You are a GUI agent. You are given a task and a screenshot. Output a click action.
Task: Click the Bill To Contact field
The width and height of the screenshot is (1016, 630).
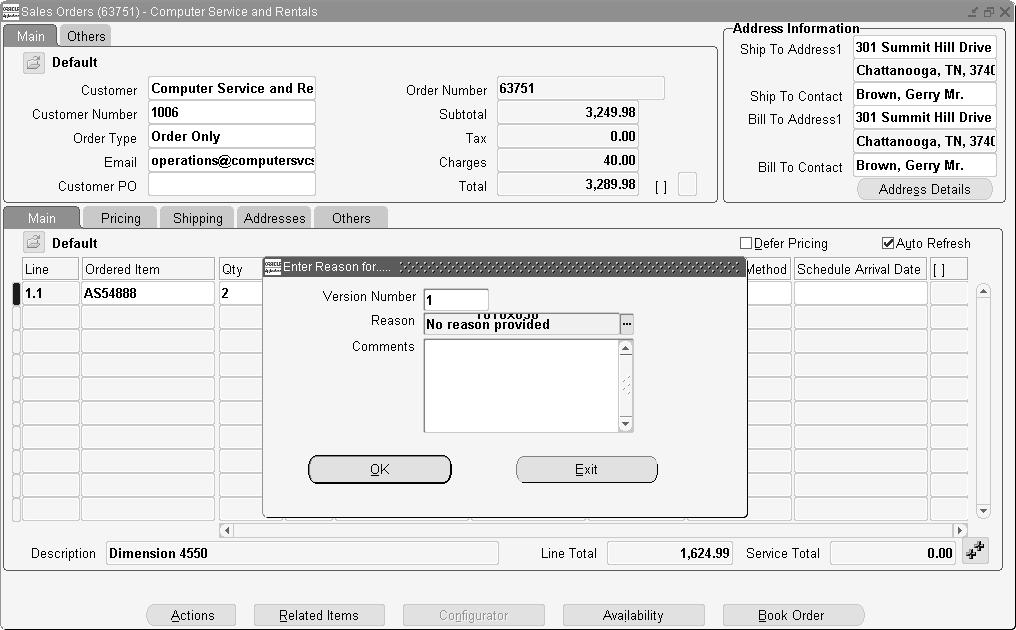tap(925, 165)
